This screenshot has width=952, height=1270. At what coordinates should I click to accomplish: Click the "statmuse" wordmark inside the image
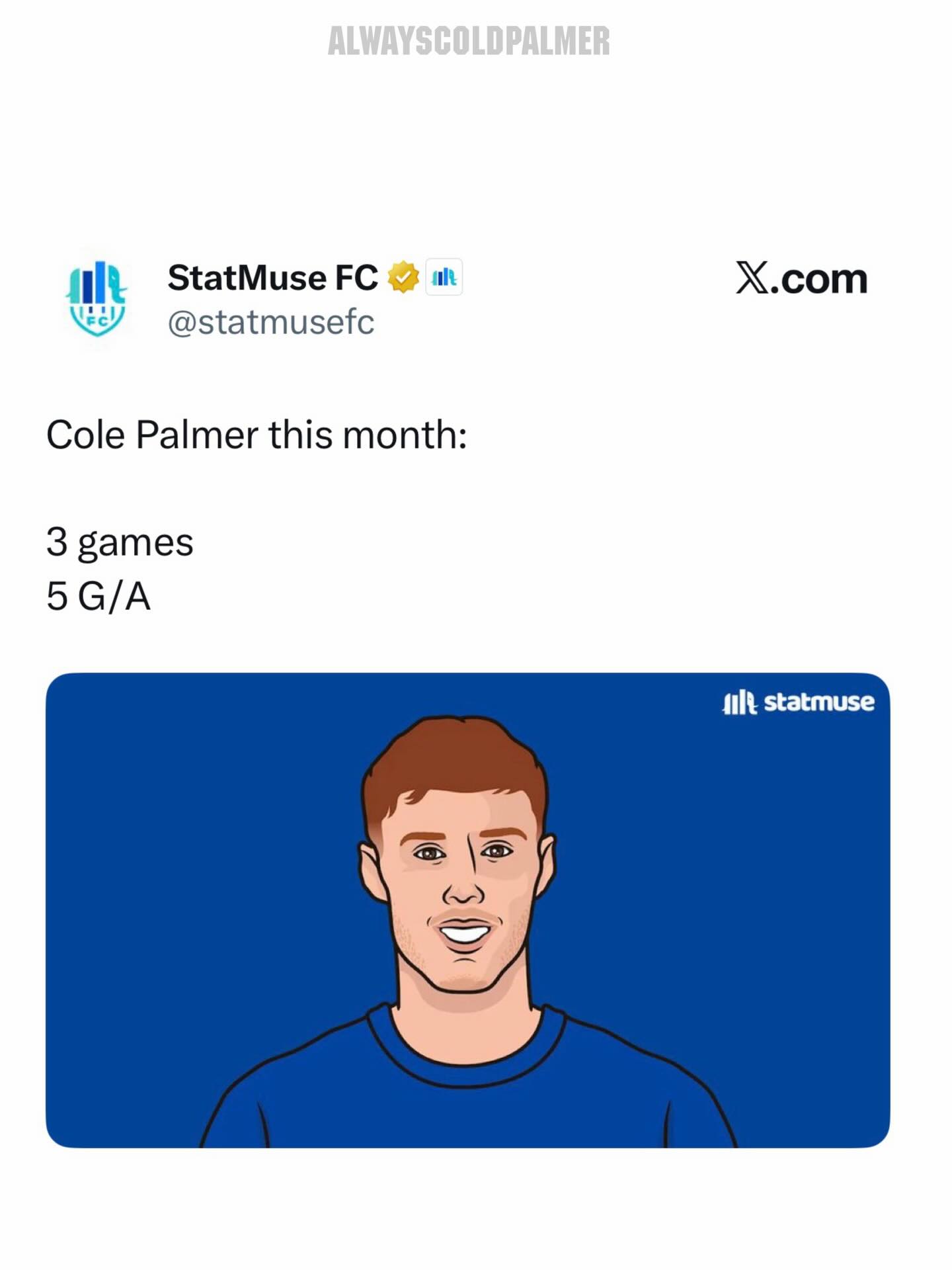click(818, 702)
